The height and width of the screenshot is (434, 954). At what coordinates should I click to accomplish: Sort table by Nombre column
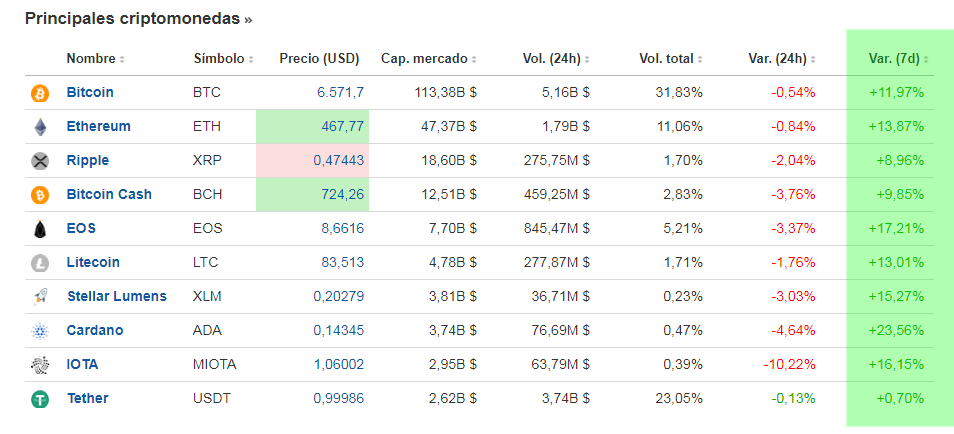tap(95, 59)
